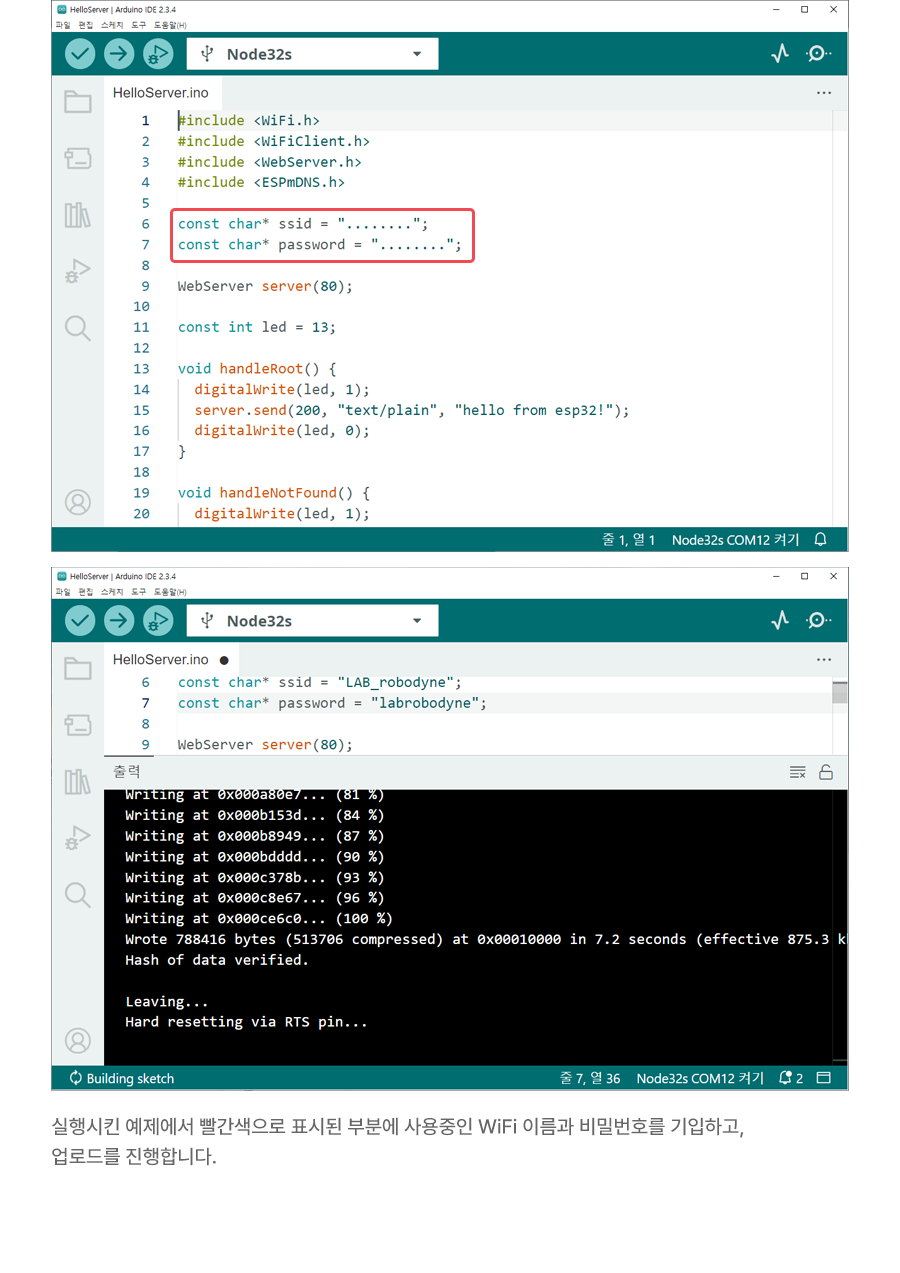Open the 스케치 menu in the upper window
This screenshot has height=1273, width=900.
click(x=111, y=24)
